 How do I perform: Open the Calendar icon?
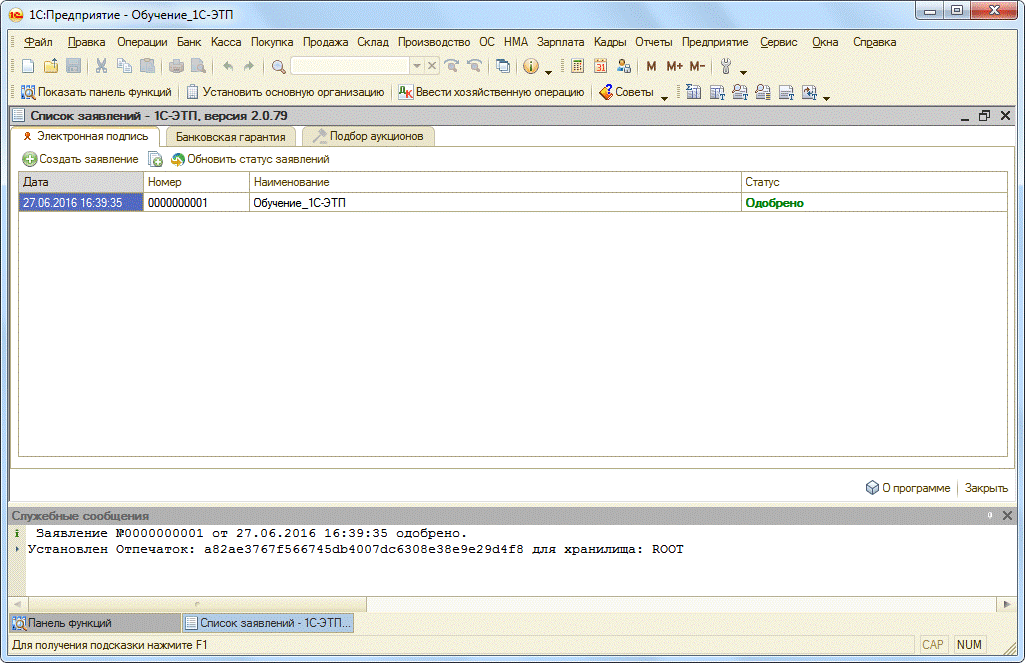coord(601,66)
